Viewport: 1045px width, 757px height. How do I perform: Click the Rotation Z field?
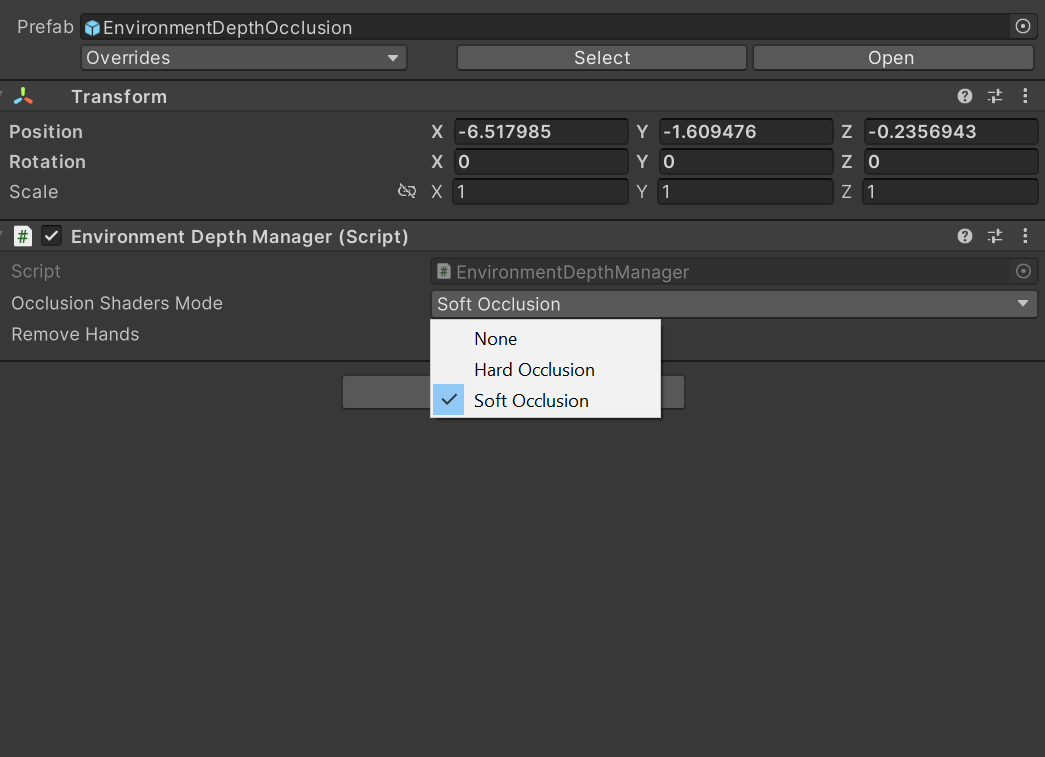coord(950,161)
